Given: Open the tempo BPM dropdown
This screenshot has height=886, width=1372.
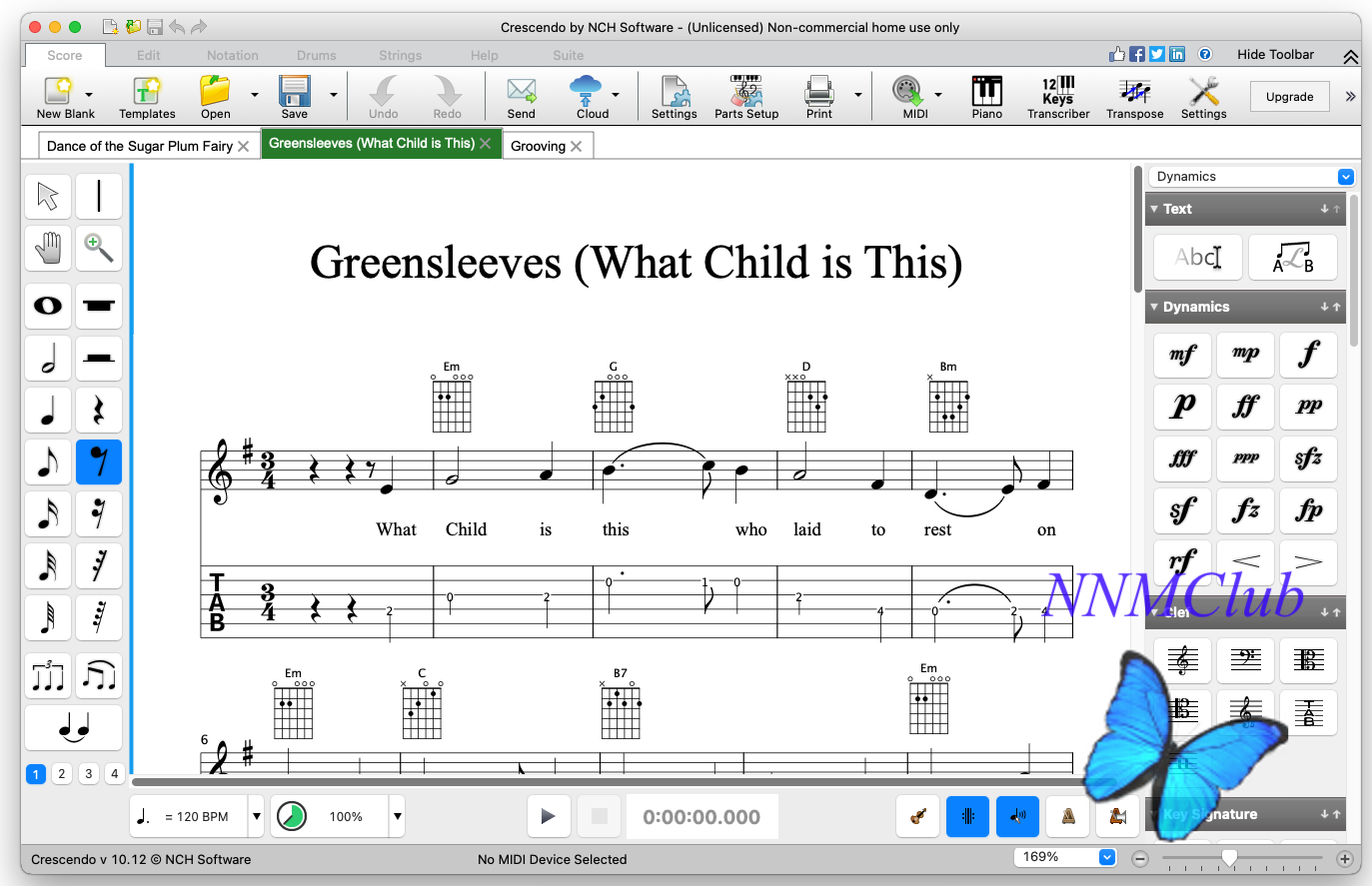Looking at the screenshot, I should (257, 816).
